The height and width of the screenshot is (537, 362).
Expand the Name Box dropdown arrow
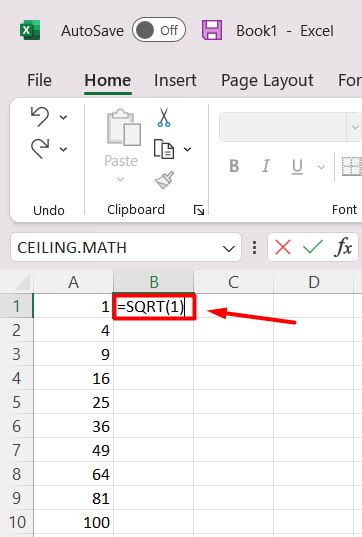click(228, 248)
